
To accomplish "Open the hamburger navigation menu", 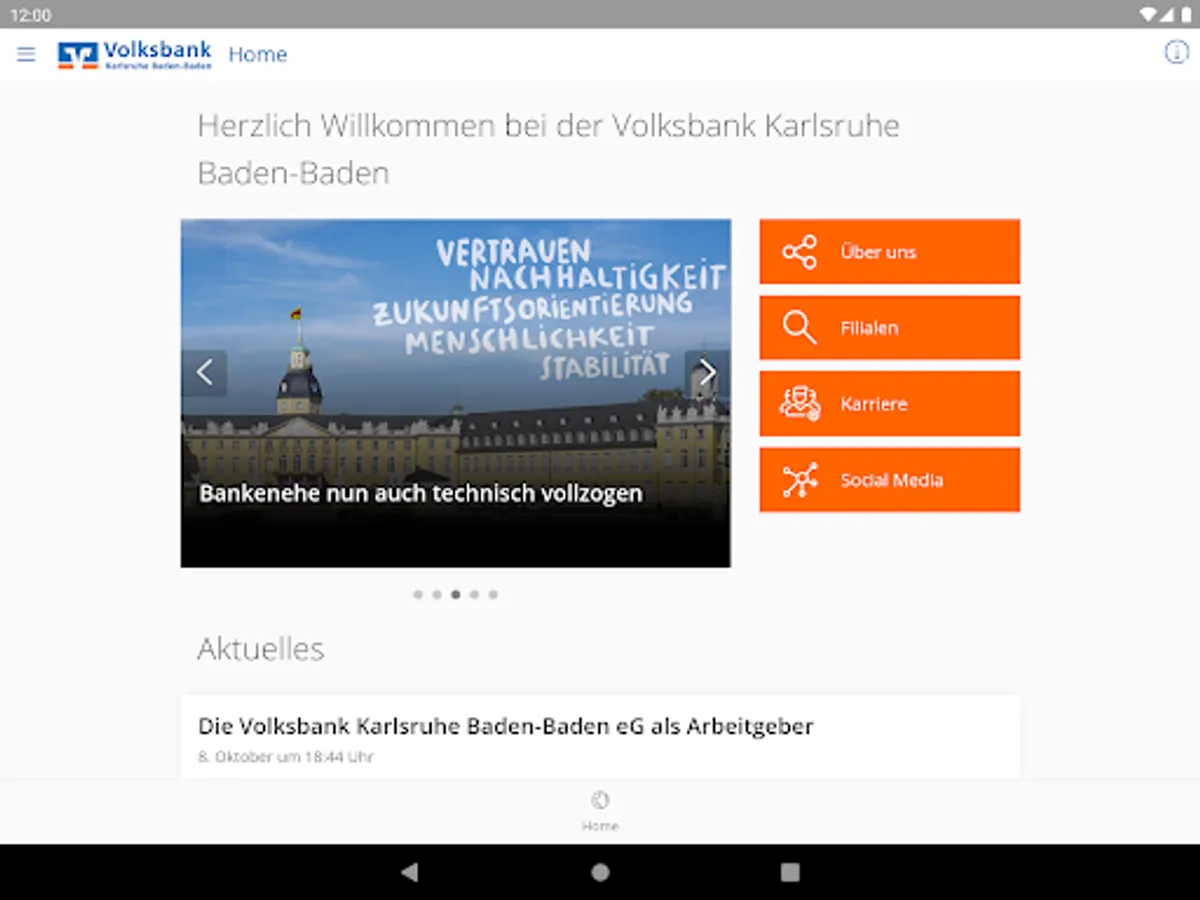I will click(x=26, y=54).
